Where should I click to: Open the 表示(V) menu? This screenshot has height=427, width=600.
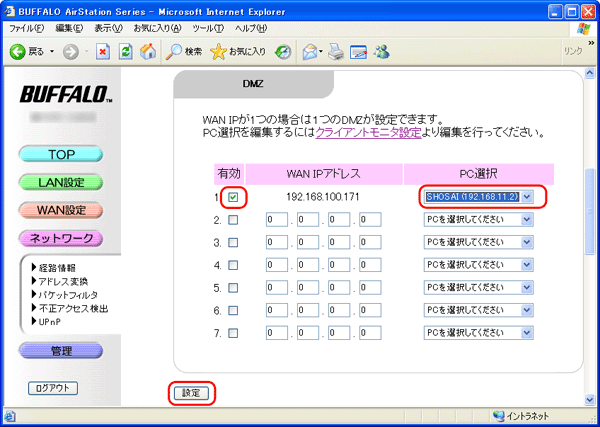[x=108, y=29]
